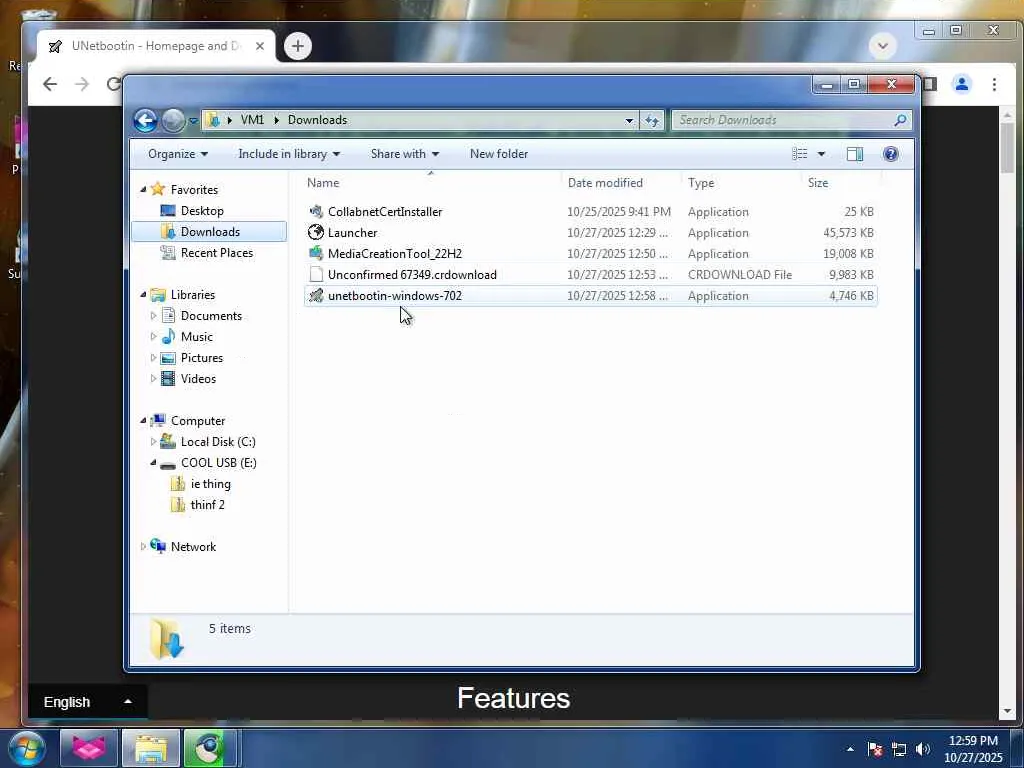Expand the Music library node
This screenshot has height=768, width=1024.
(x=153, y=337)
